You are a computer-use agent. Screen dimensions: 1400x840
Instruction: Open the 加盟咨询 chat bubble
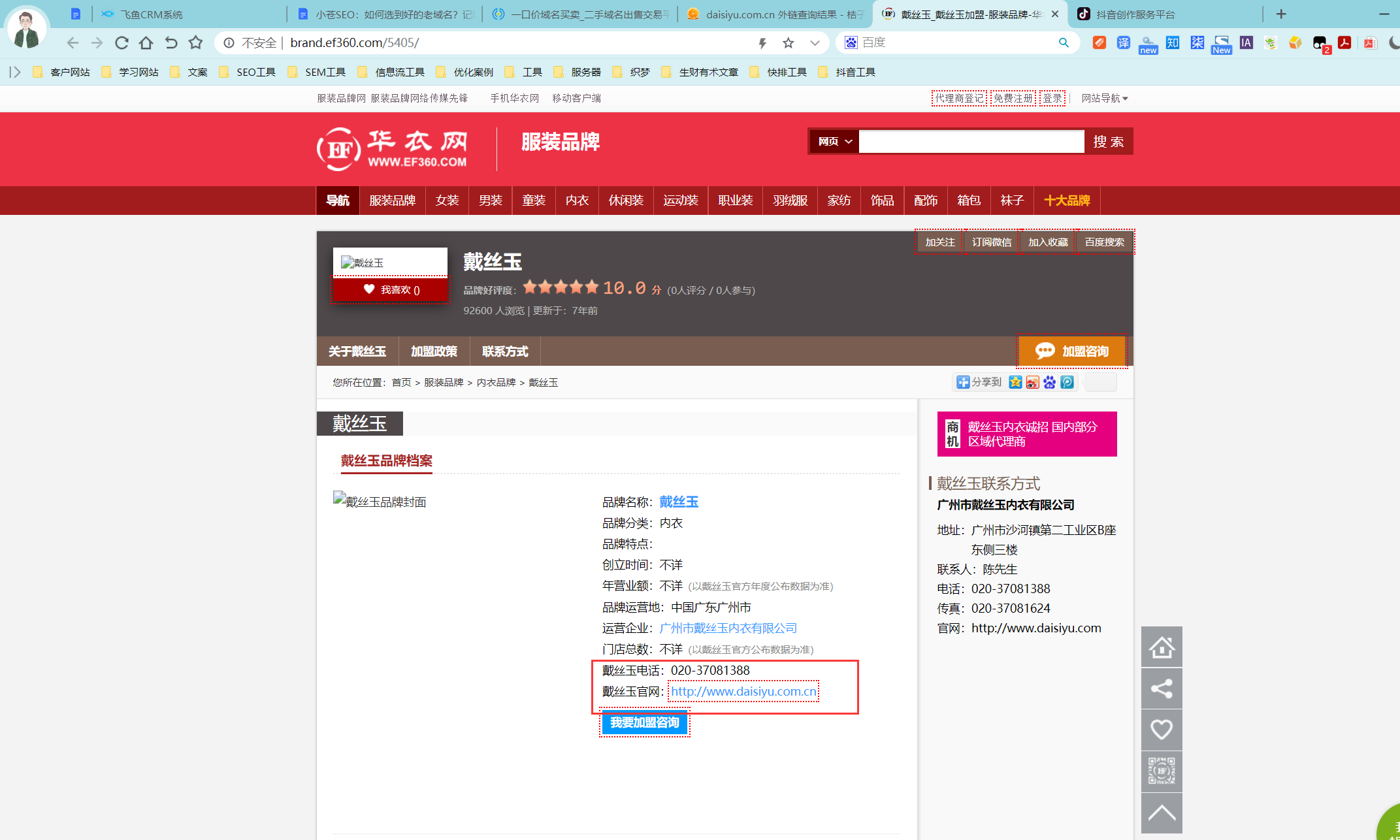coord(1071,351)
